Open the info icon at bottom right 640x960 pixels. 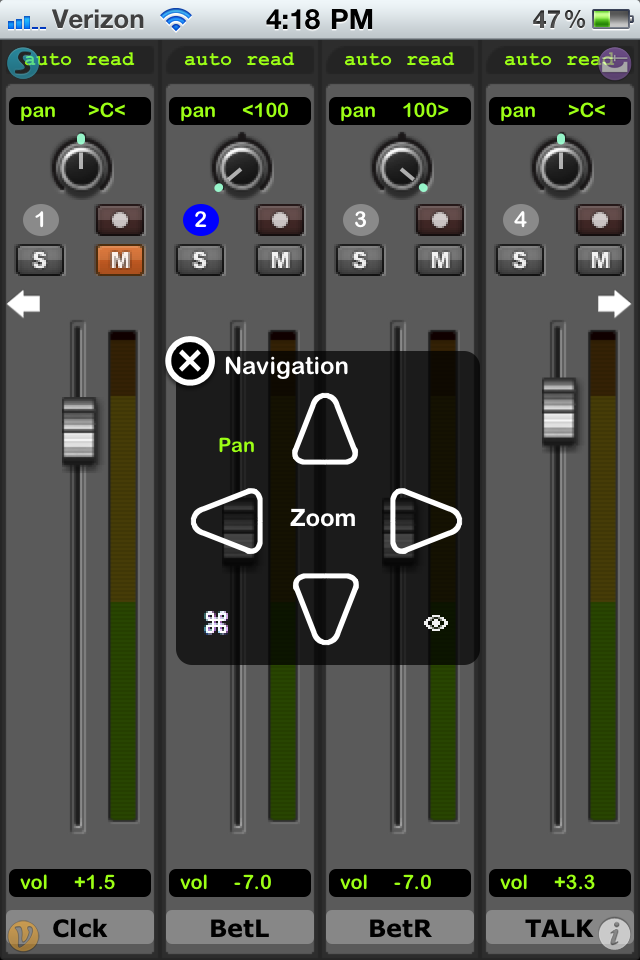[614, 934]
